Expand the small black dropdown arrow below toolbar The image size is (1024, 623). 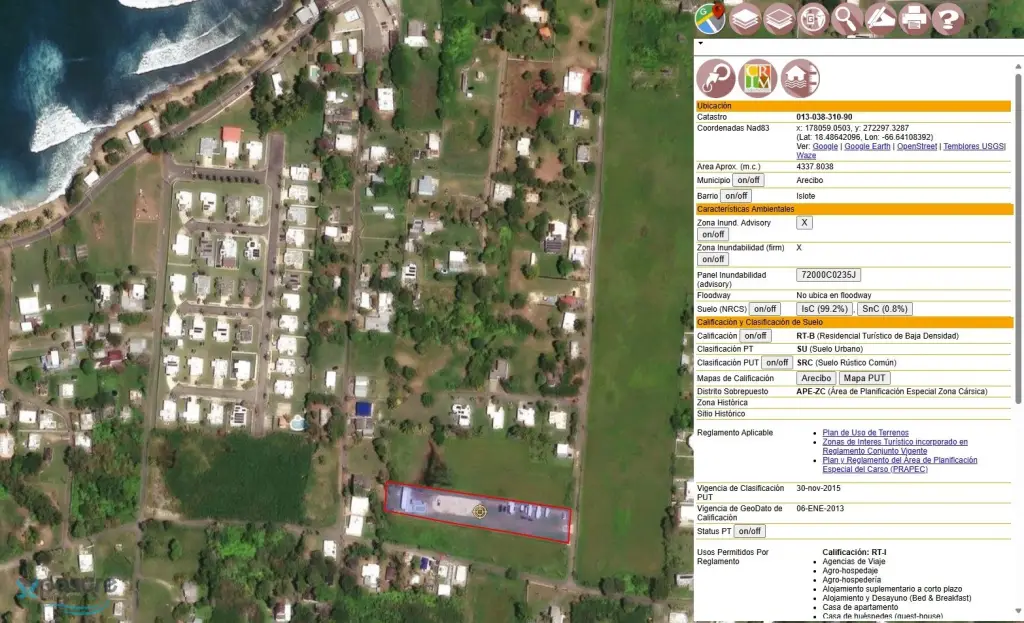(700, 44)
